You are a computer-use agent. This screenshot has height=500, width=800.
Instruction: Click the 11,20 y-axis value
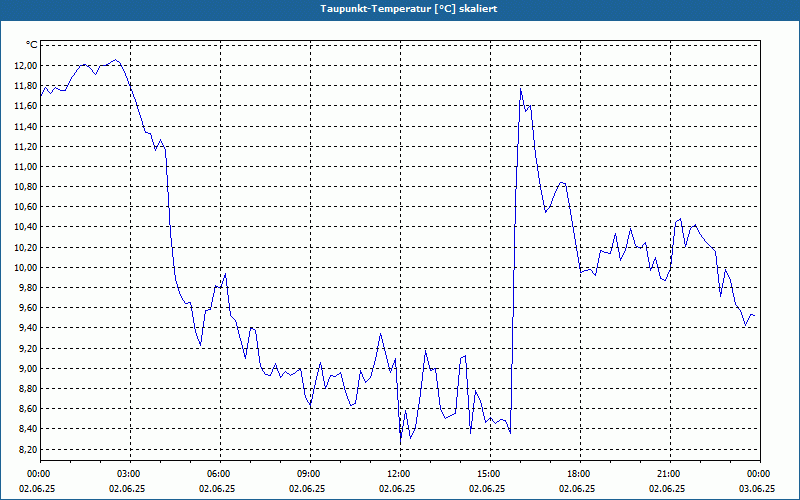coord(26,146)
